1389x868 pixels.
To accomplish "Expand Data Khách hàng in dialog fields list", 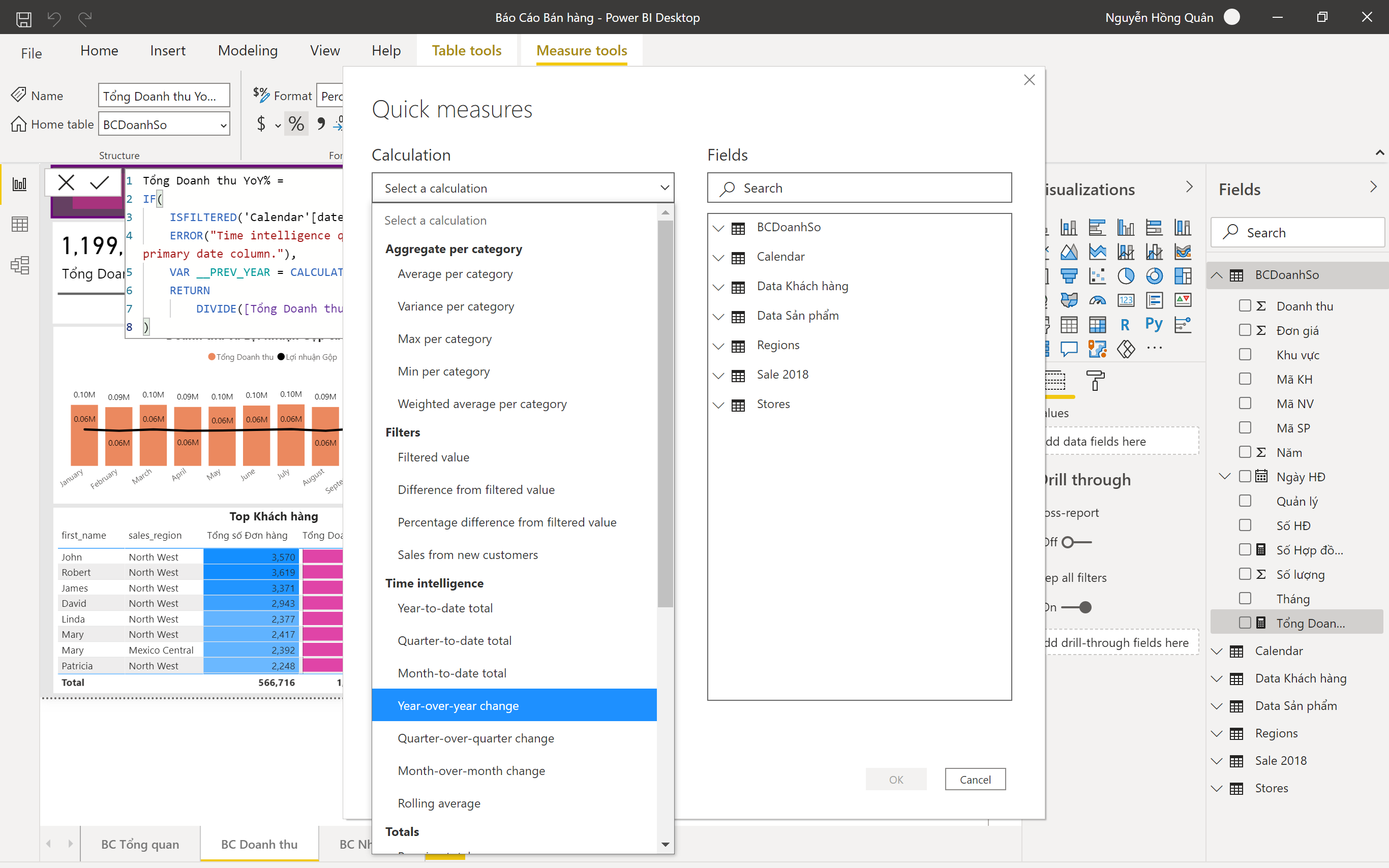I will (x=718, y=287).
